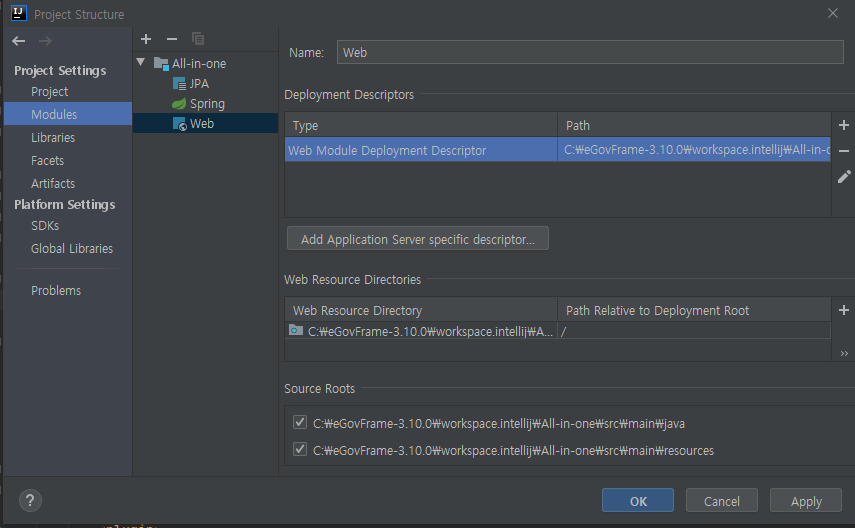Viewport: 855px width, 528px height.
Task: Select the Web Module Deployment Descriptor row
Action: tap(420, 151)
